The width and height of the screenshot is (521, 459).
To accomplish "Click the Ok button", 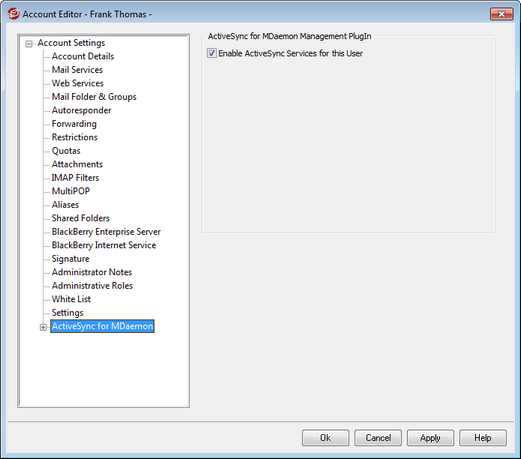I will click(325, 438).
